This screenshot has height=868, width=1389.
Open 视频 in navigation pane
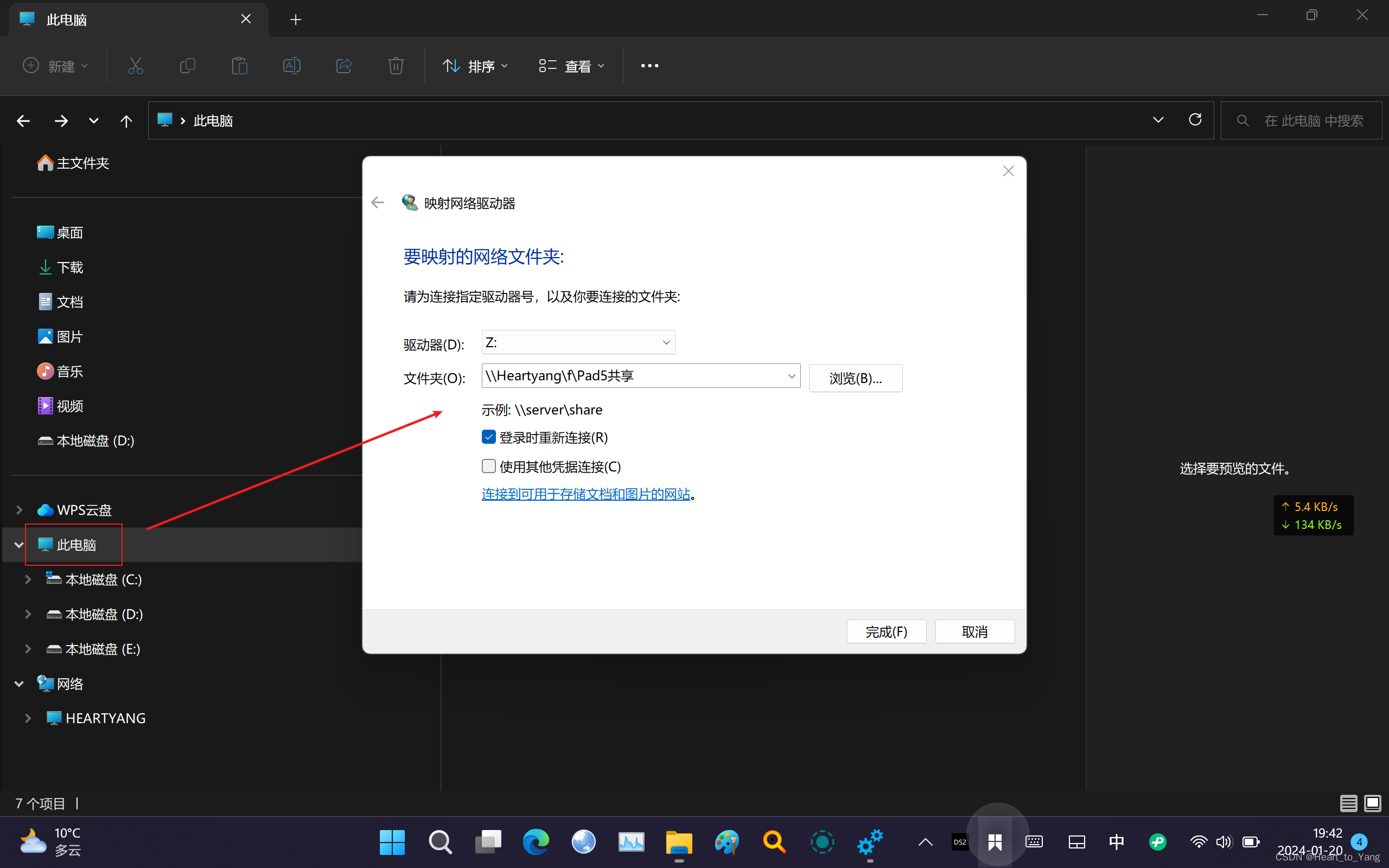(60, 406)
